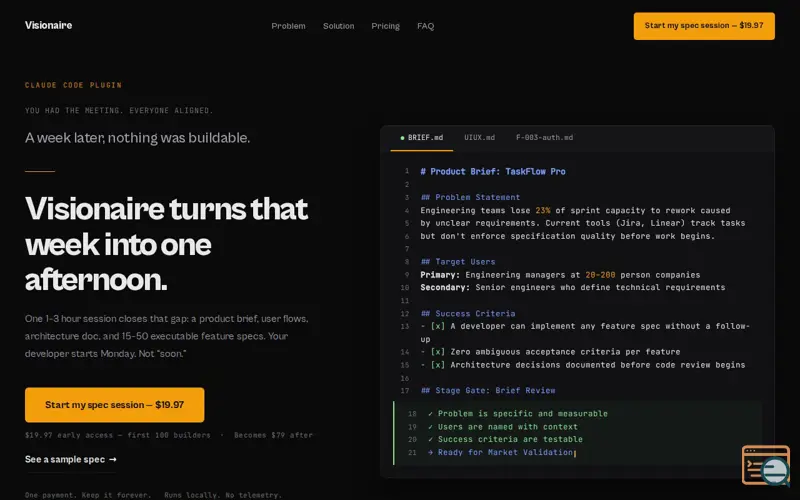
Task: Click 'Runs locally. No telemetry.' text
Action: (223, 495)
